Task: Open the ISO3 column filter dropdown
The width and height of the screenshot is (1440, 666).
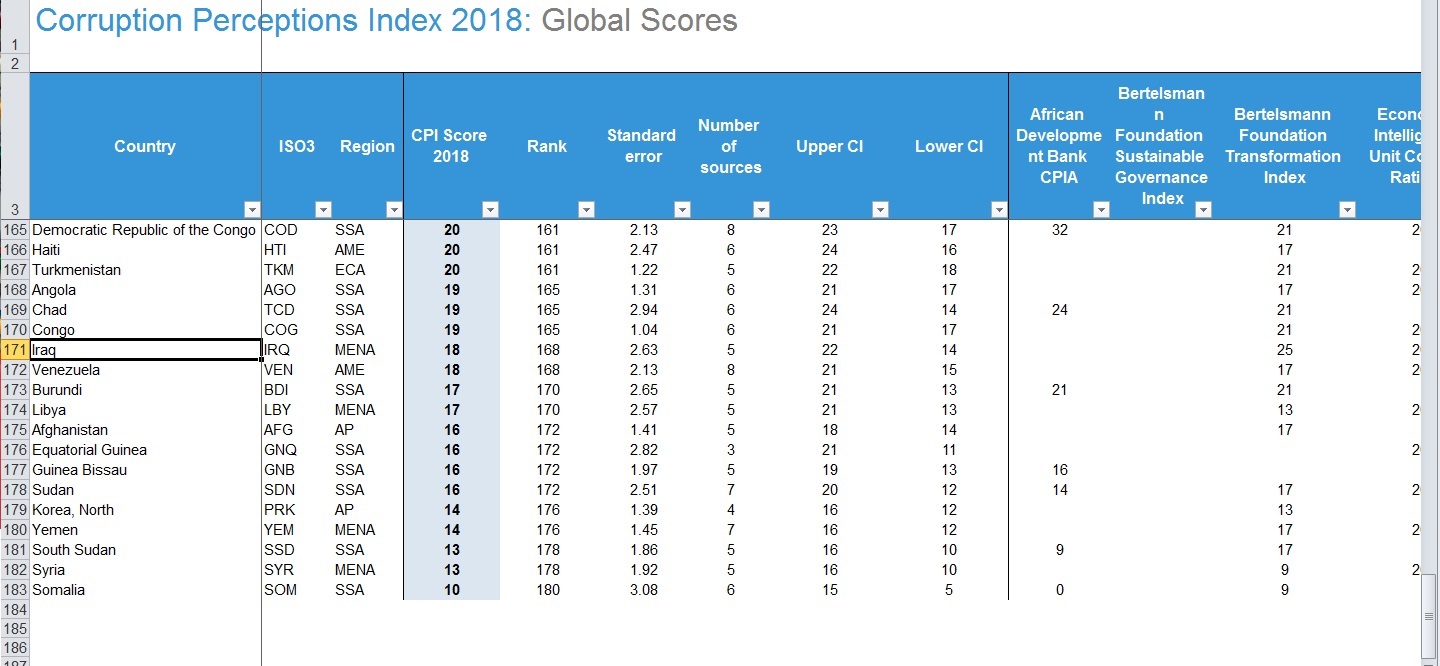Action: (323, 209)
